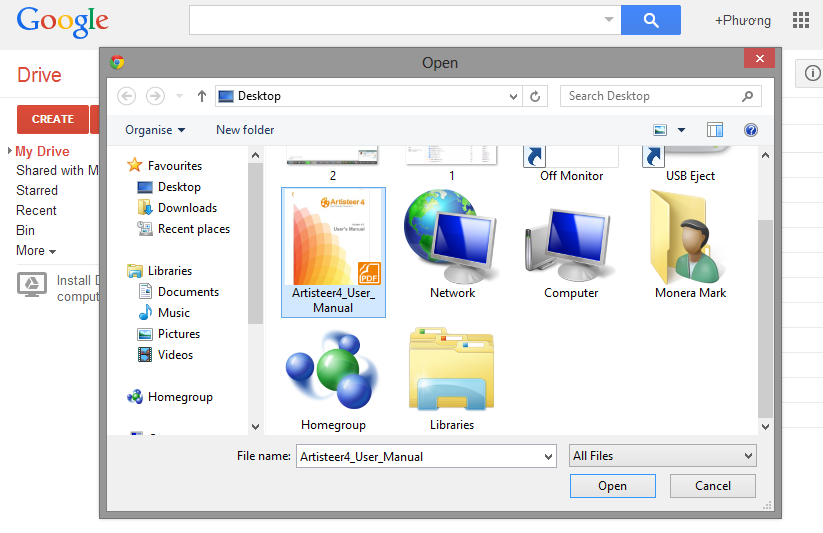The image size is (823, 533).
Task: Close the Open dialog with the red X
Action: (x=759, y=58)
